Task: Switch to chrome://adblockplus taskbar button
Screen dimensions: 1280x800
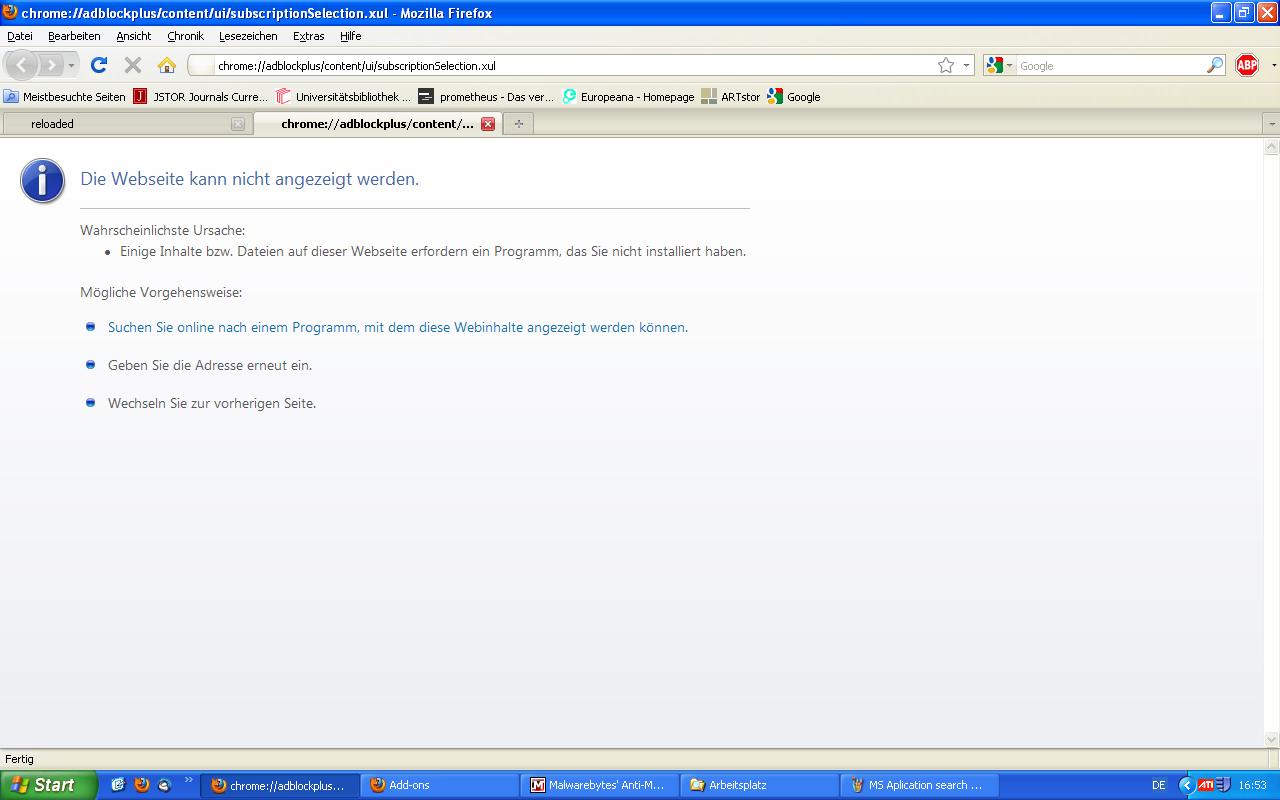Action: coord(280,785)
